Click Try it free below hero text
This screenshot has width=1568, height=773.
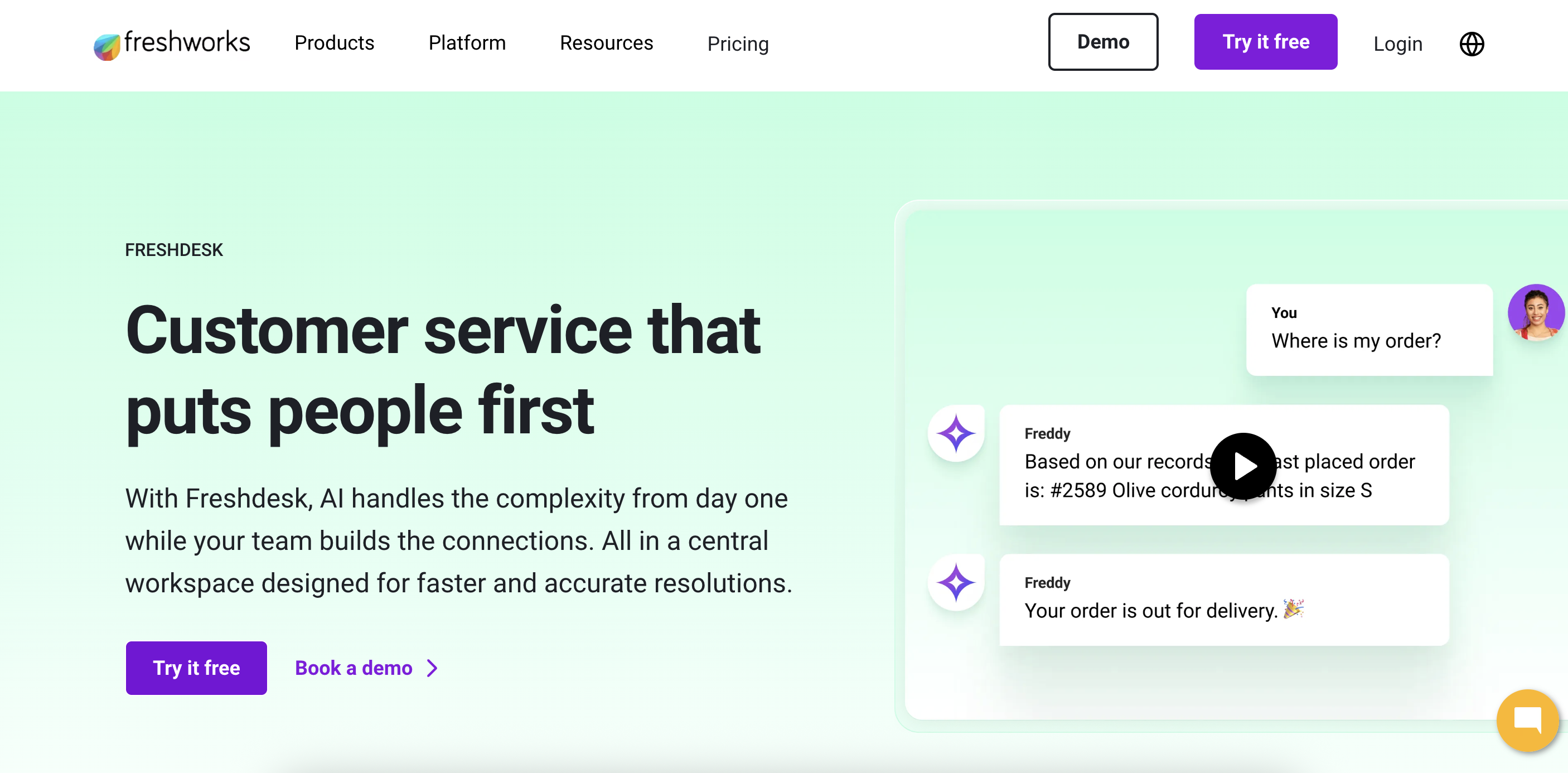click(196, 668)
